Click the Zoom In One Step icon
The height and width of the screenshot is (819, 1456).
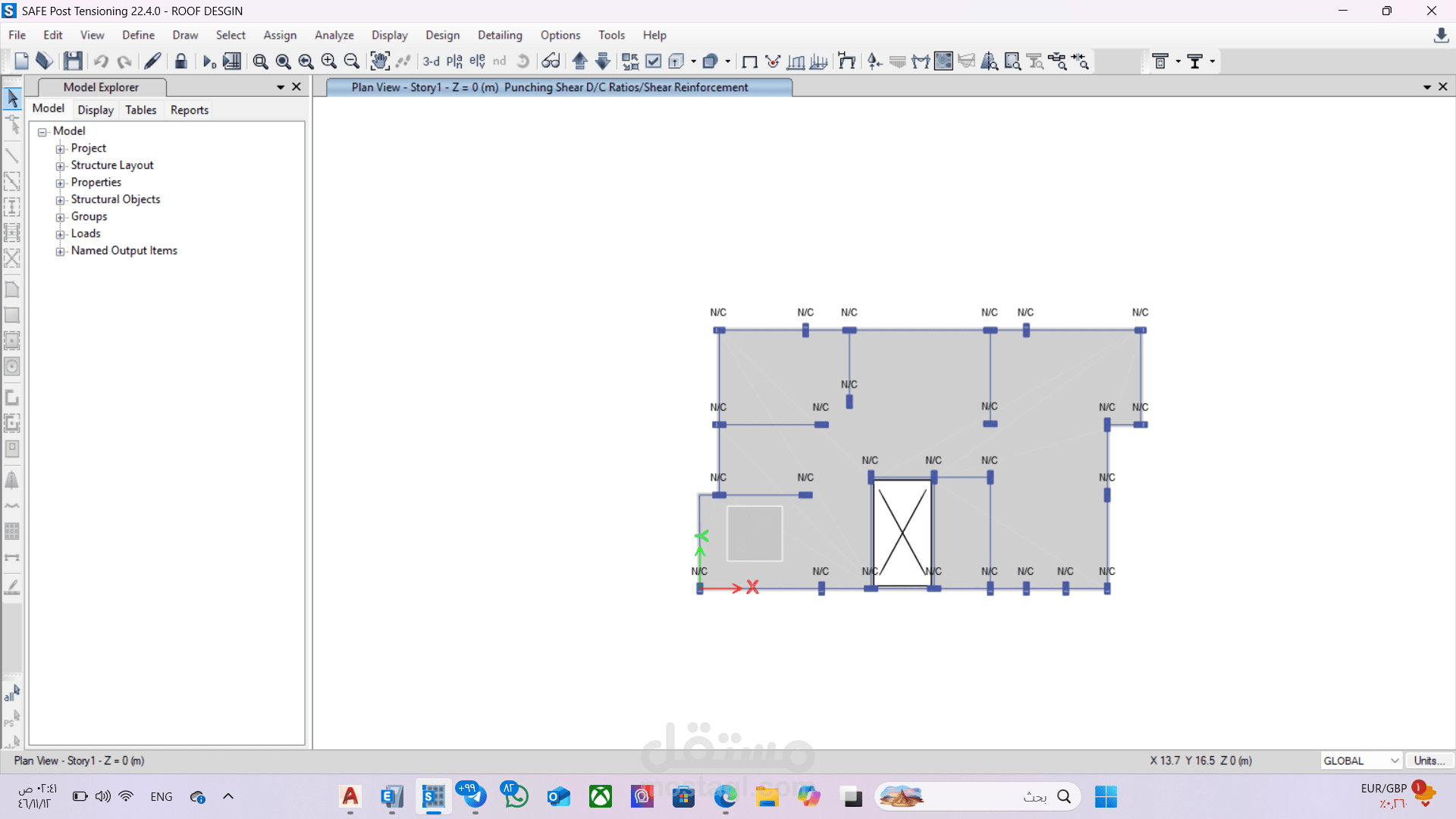pyautogui.click(x=328, y=61)
